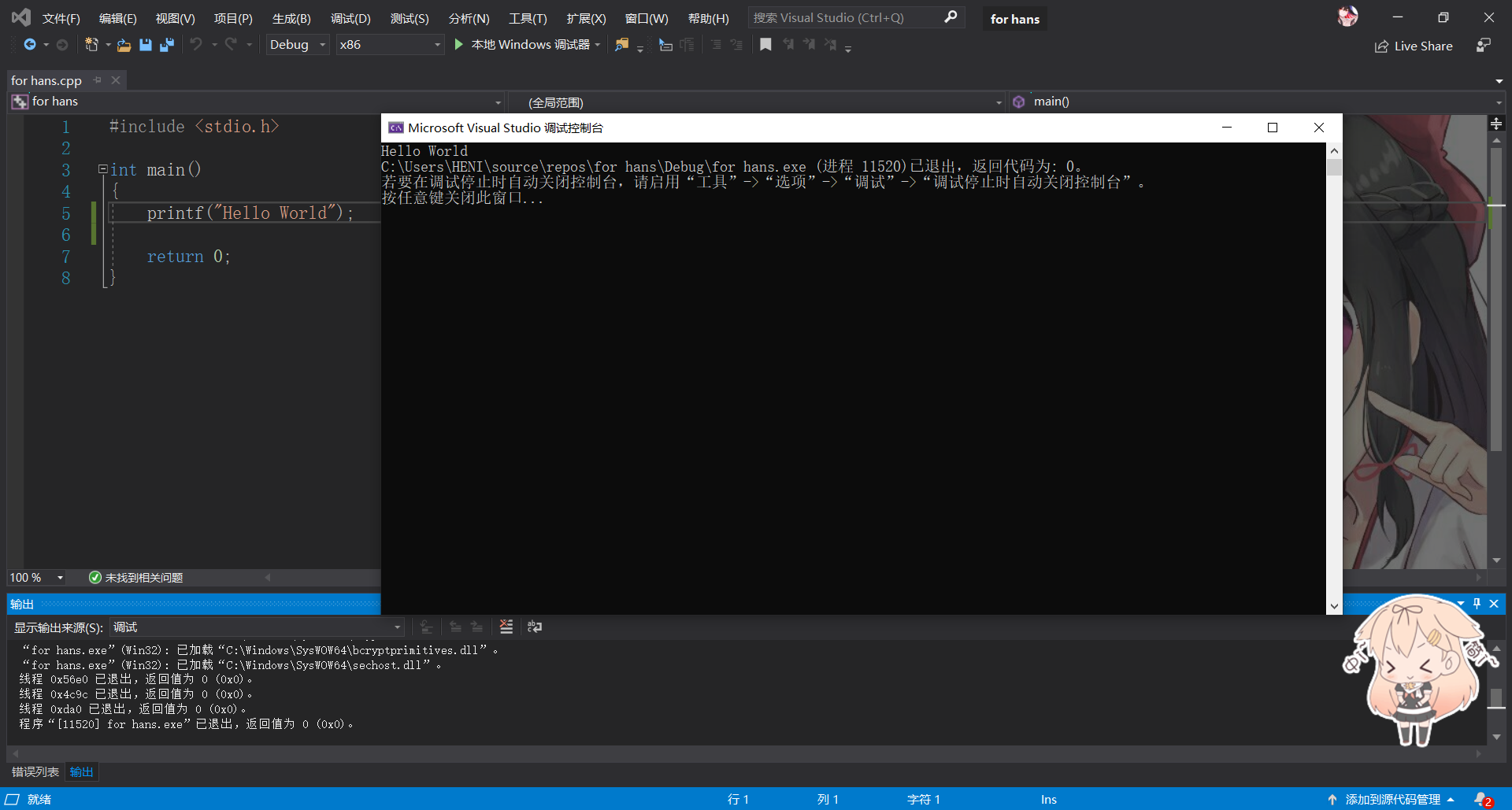Viewport: 1512px width, 810px height.
Task: Open the (全局范围) scope dropdown
Action: [757, 102]
